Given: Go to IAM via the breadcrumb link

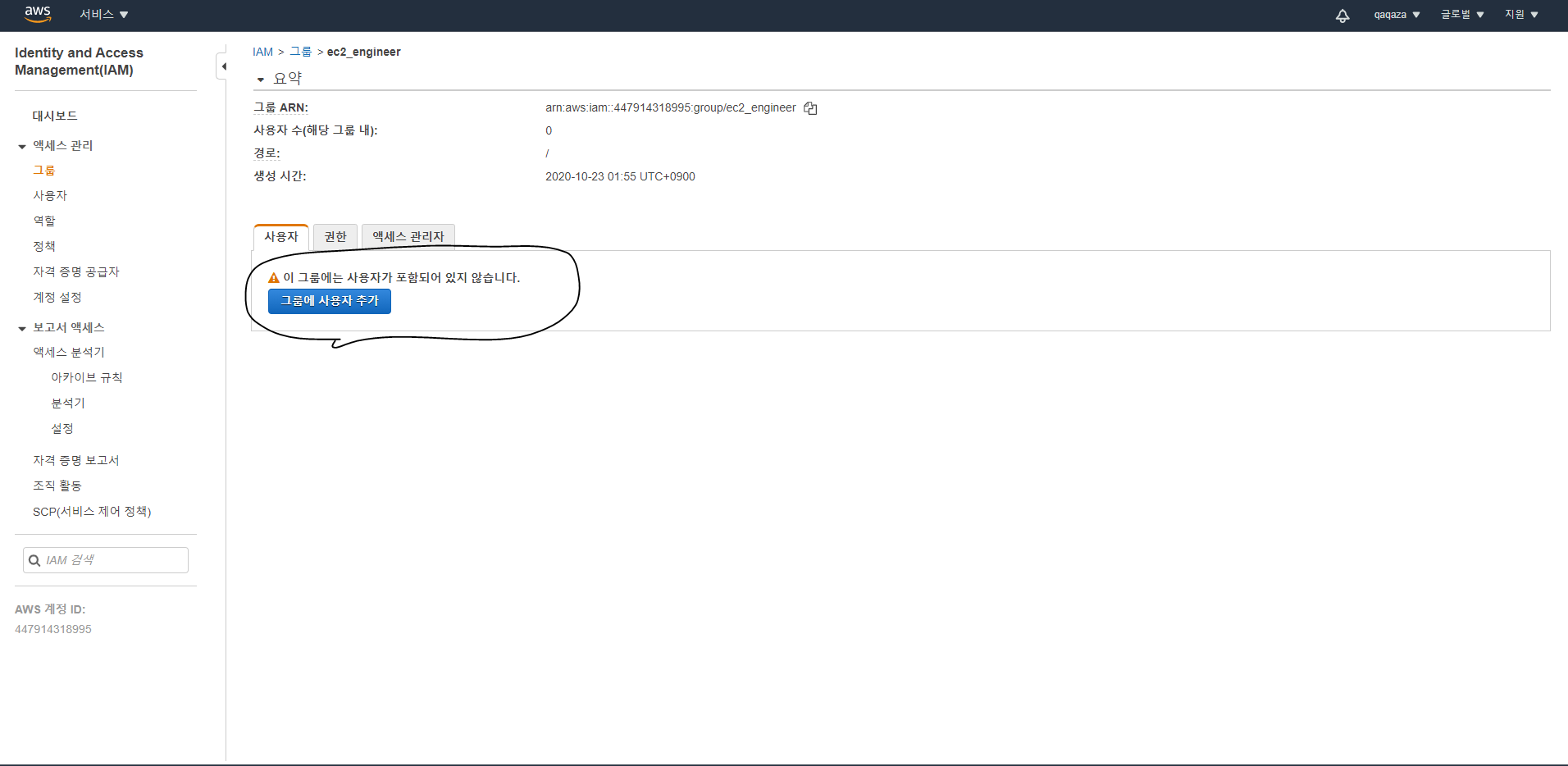Looking at the screenshot, I should coord(262,52).
